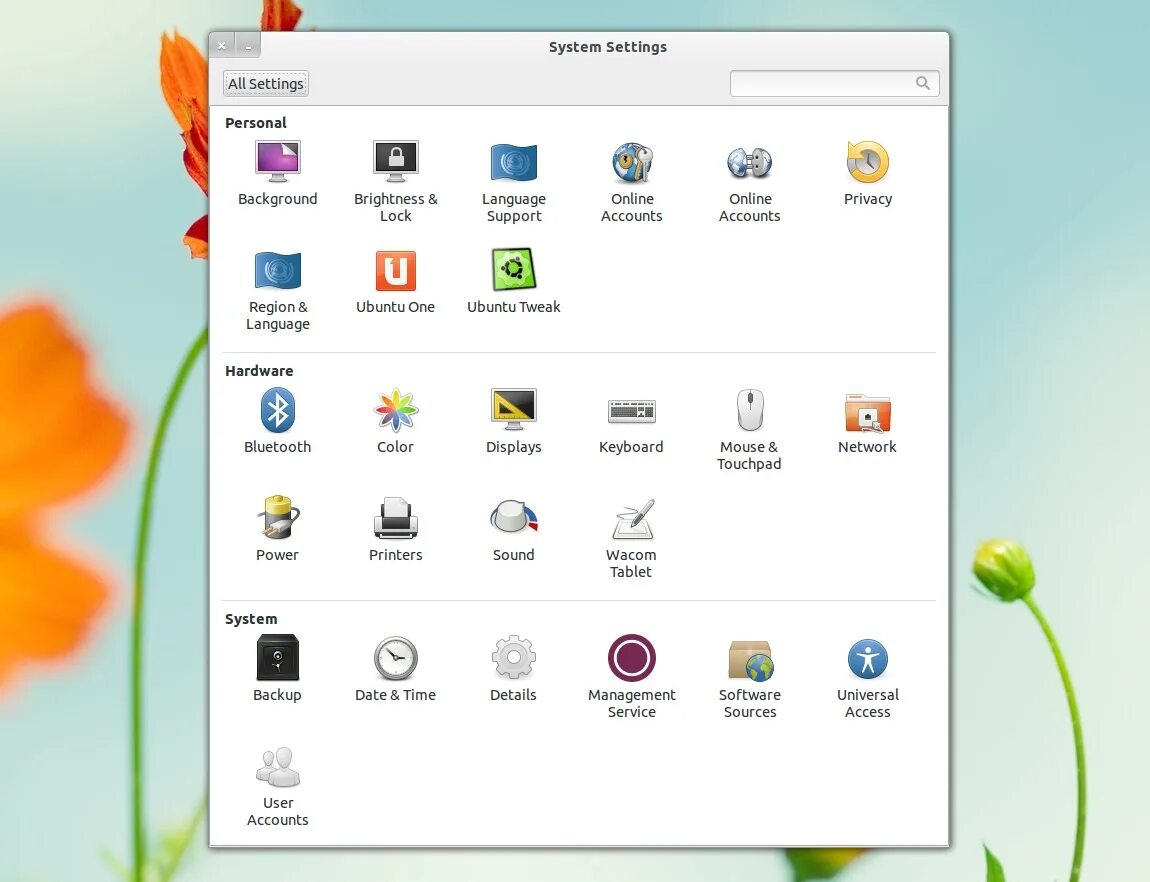
Task: Open Online Accounts with the plug icon
Action: [x=750, y=163]
